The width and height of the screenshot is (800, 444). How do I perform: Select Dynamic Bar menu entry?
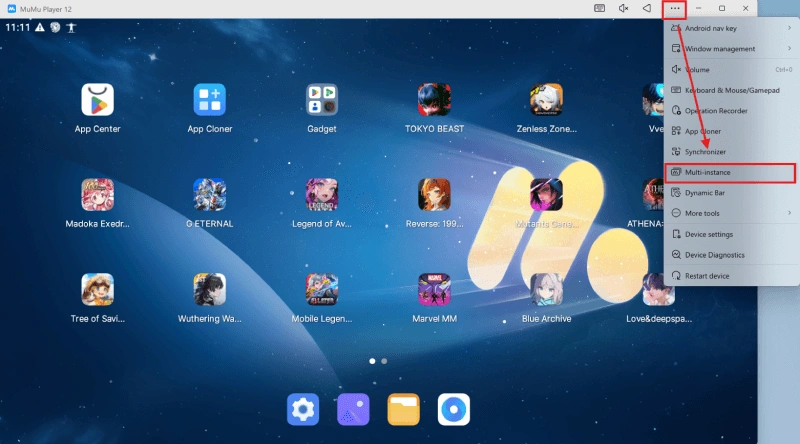[x=732, y=193]
